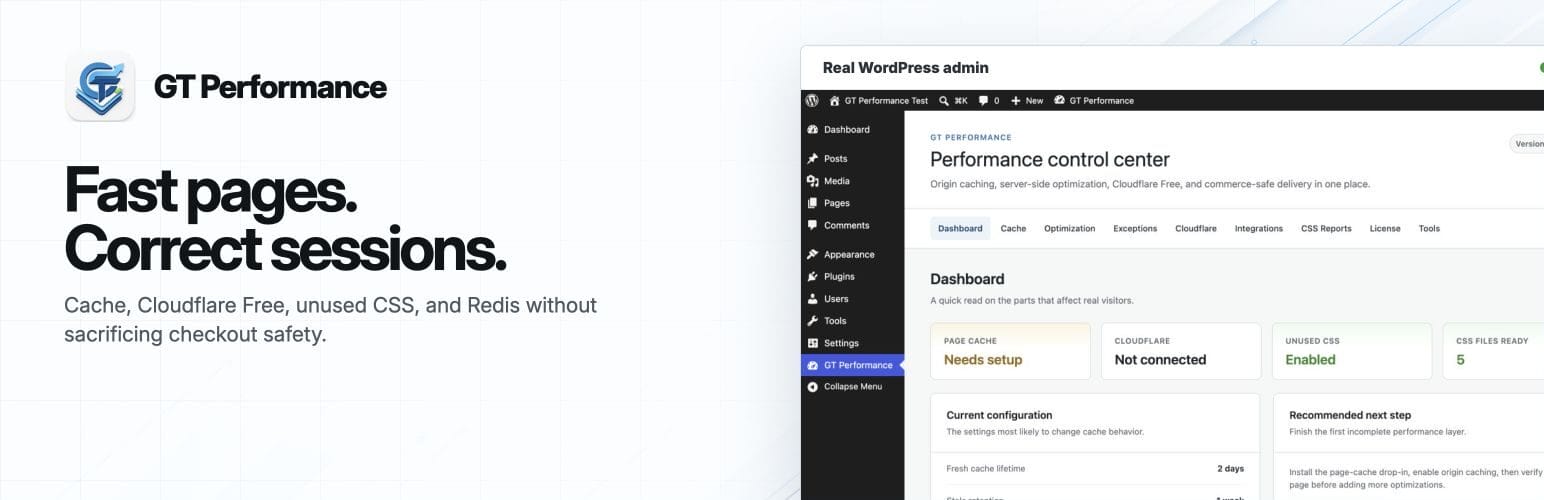The image size is (1544, 500).
Task: Click the Media sidebar icon
Action: pos(813,181)
